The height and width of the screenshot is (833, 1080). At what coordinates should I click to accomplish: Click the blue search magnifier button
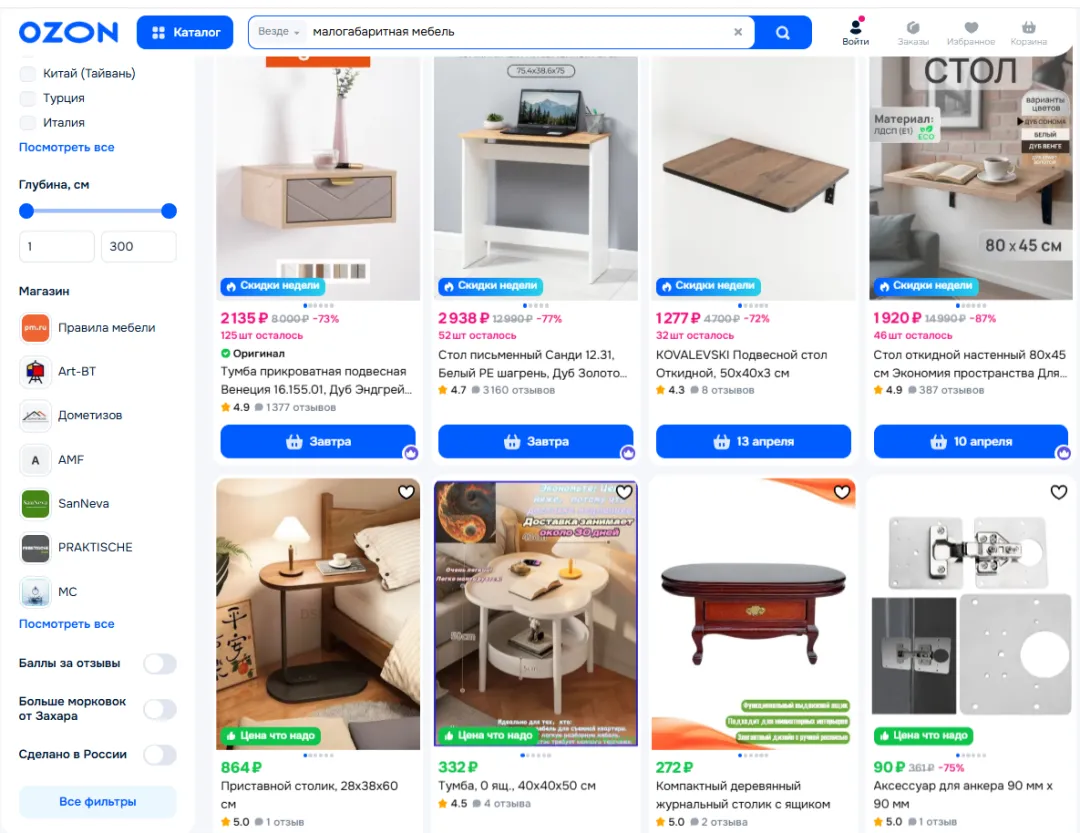782,32
